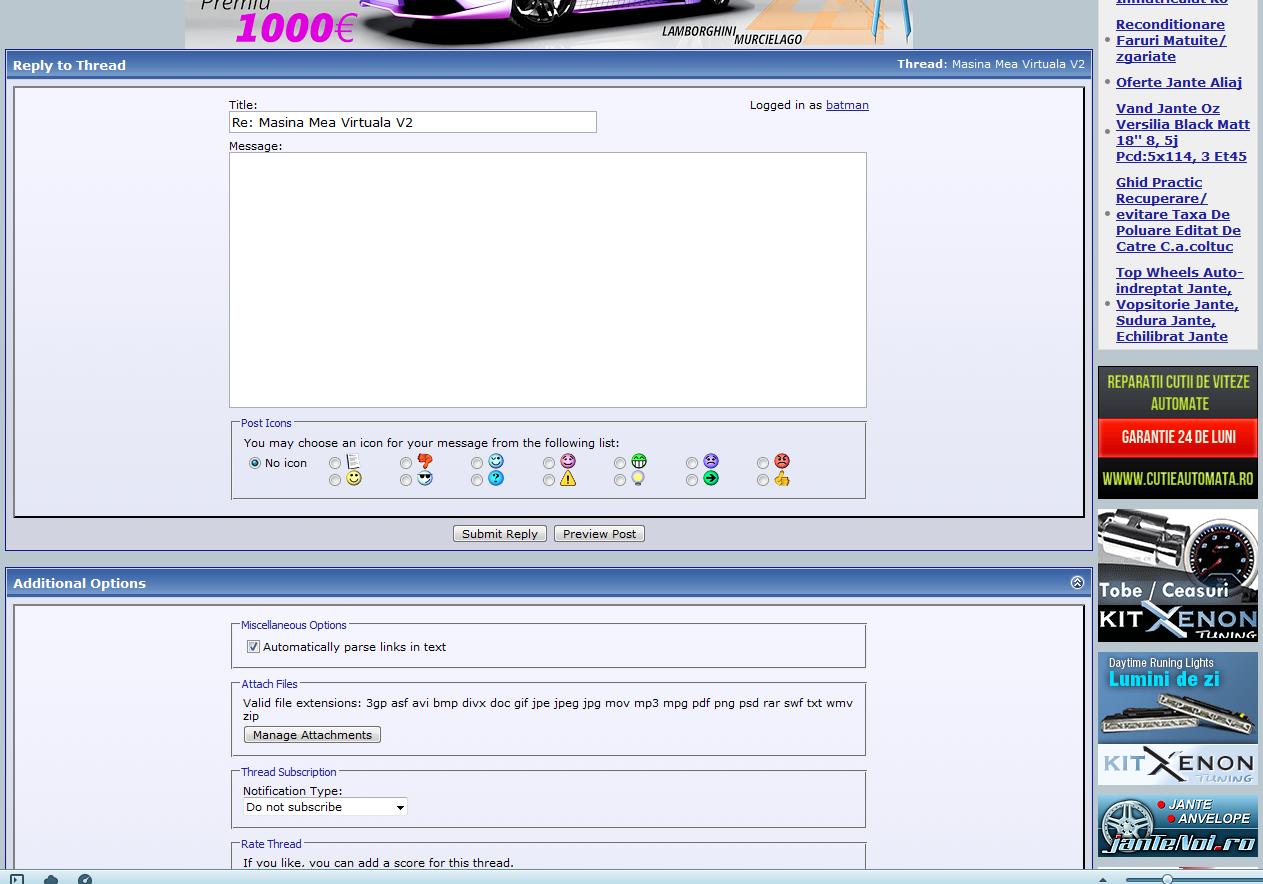Viewport: 1263px width, 884px height.
Task: Select the radio button for the thumbs-up icon
Action: tap(763, 481)
